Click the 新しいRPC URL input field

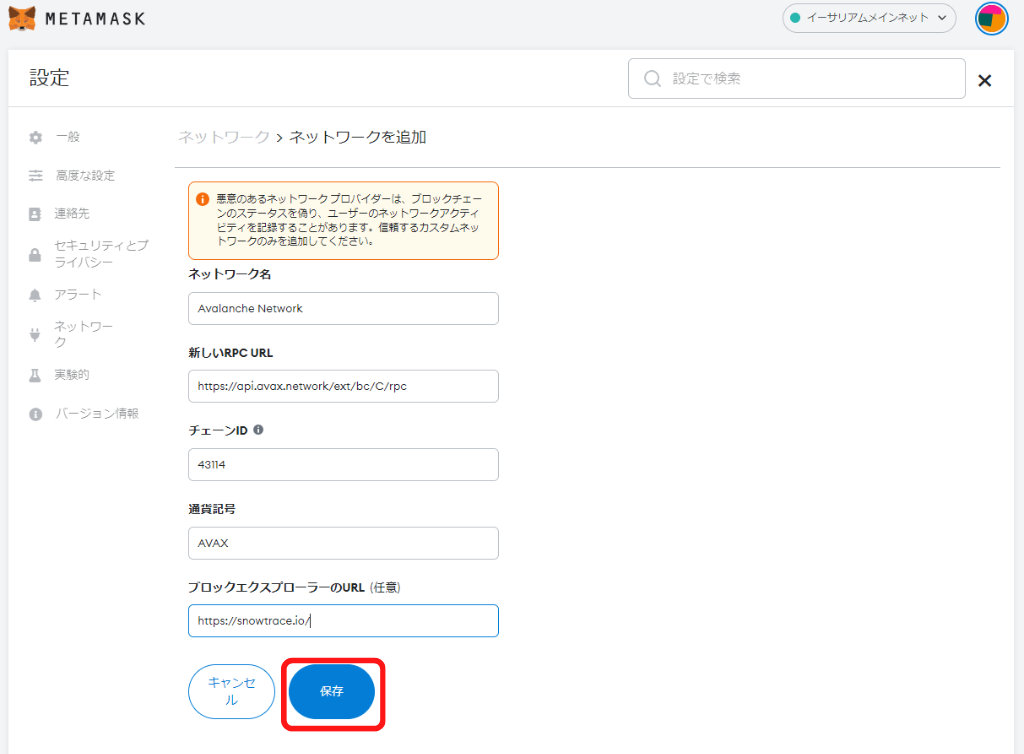(x=344, y=386)
